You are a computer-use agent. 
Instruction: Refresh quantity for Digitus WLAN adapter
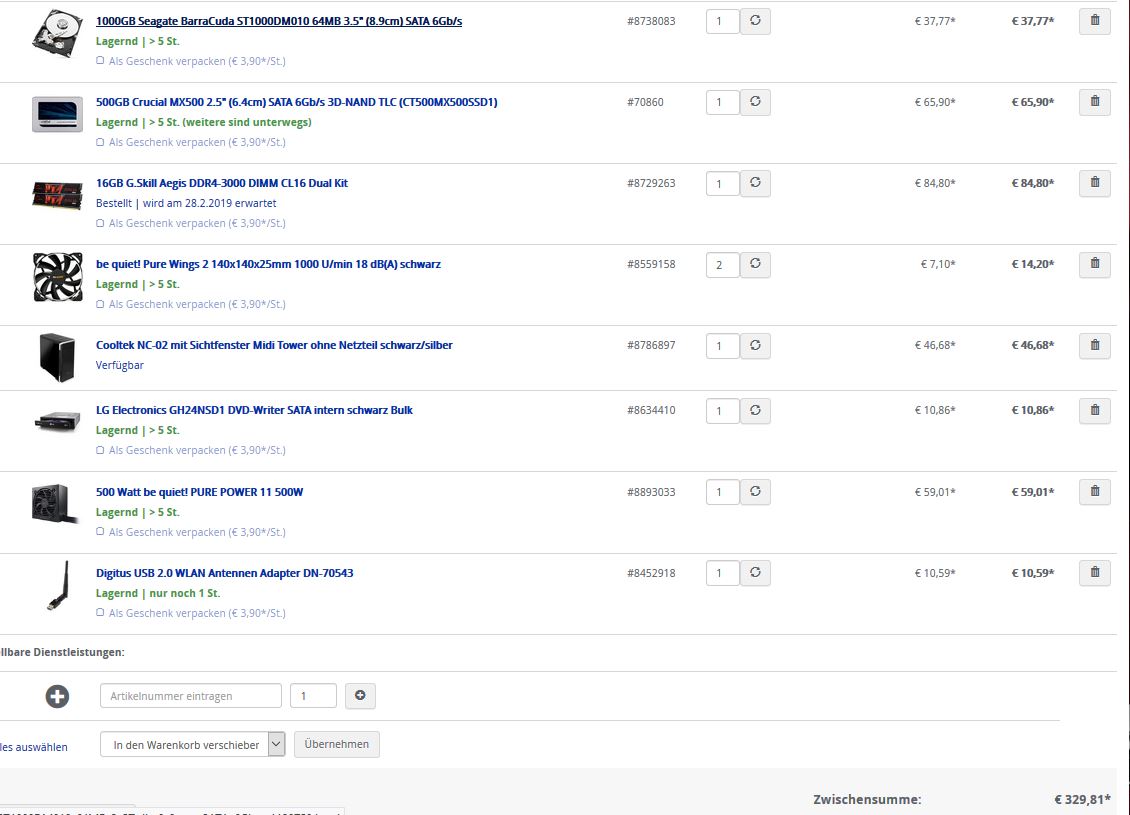tap(755, 573)
